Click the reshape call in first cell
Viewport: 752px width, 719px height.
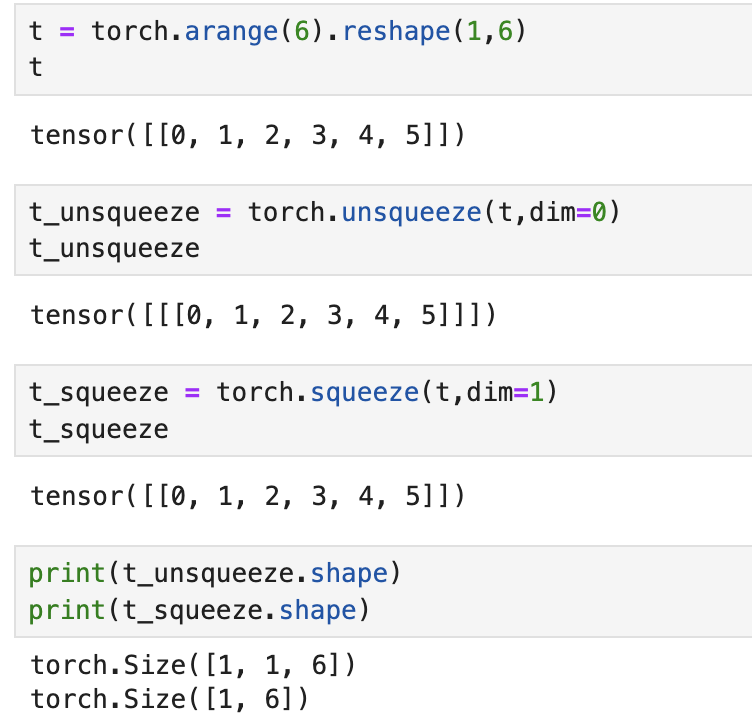pyautogui.click(x=397, y=32)
